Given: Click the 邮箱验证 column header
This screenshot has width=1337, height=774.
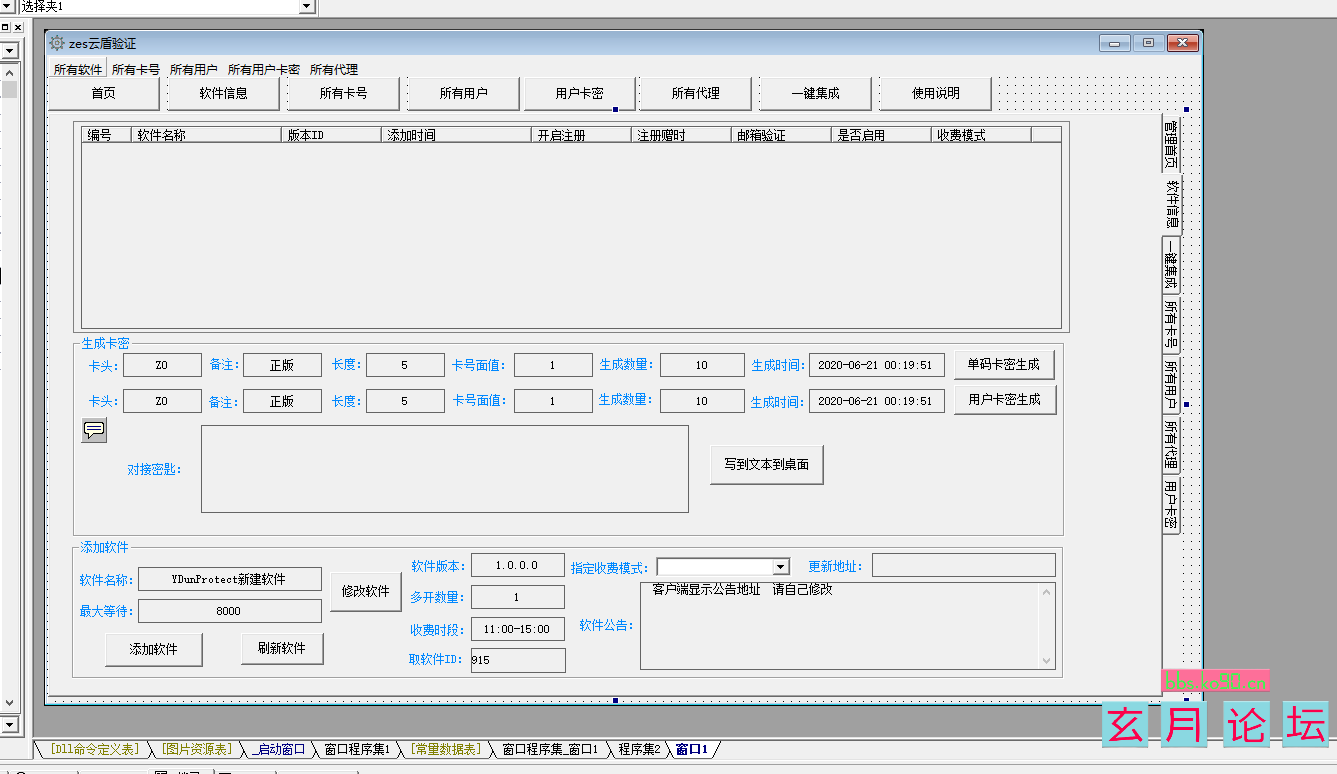Looking at the screenshot, I should tap(782, 135).
